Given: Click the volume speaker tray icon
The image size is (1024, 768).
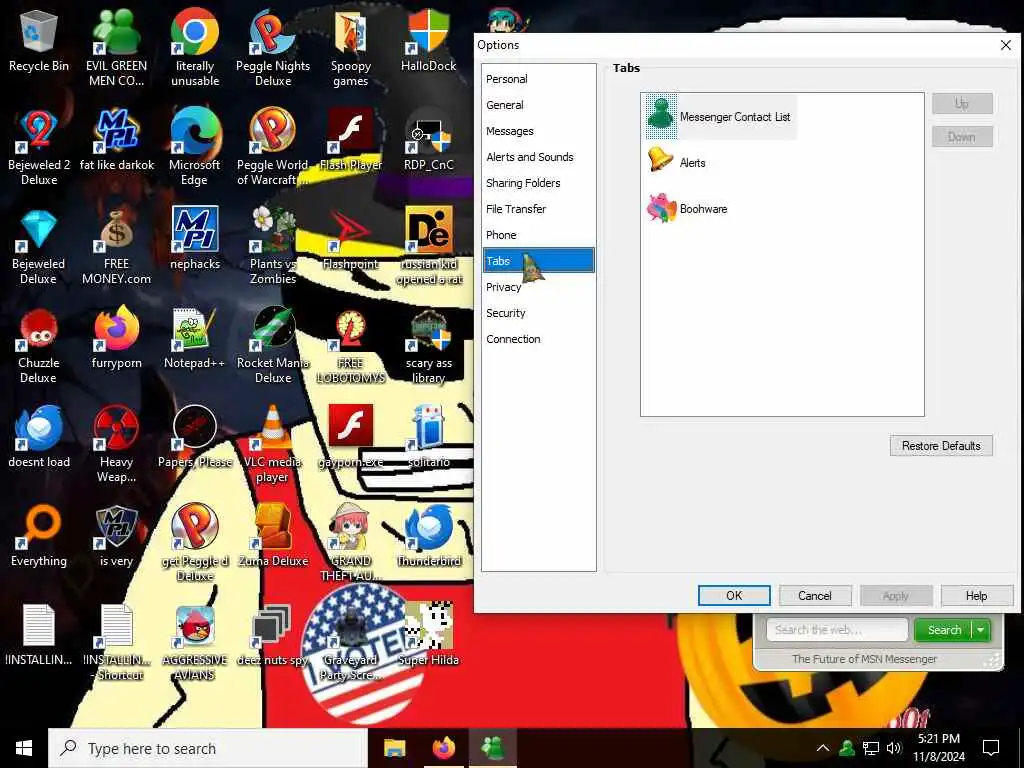Looking at the screenshot, I should click(894, 748).
